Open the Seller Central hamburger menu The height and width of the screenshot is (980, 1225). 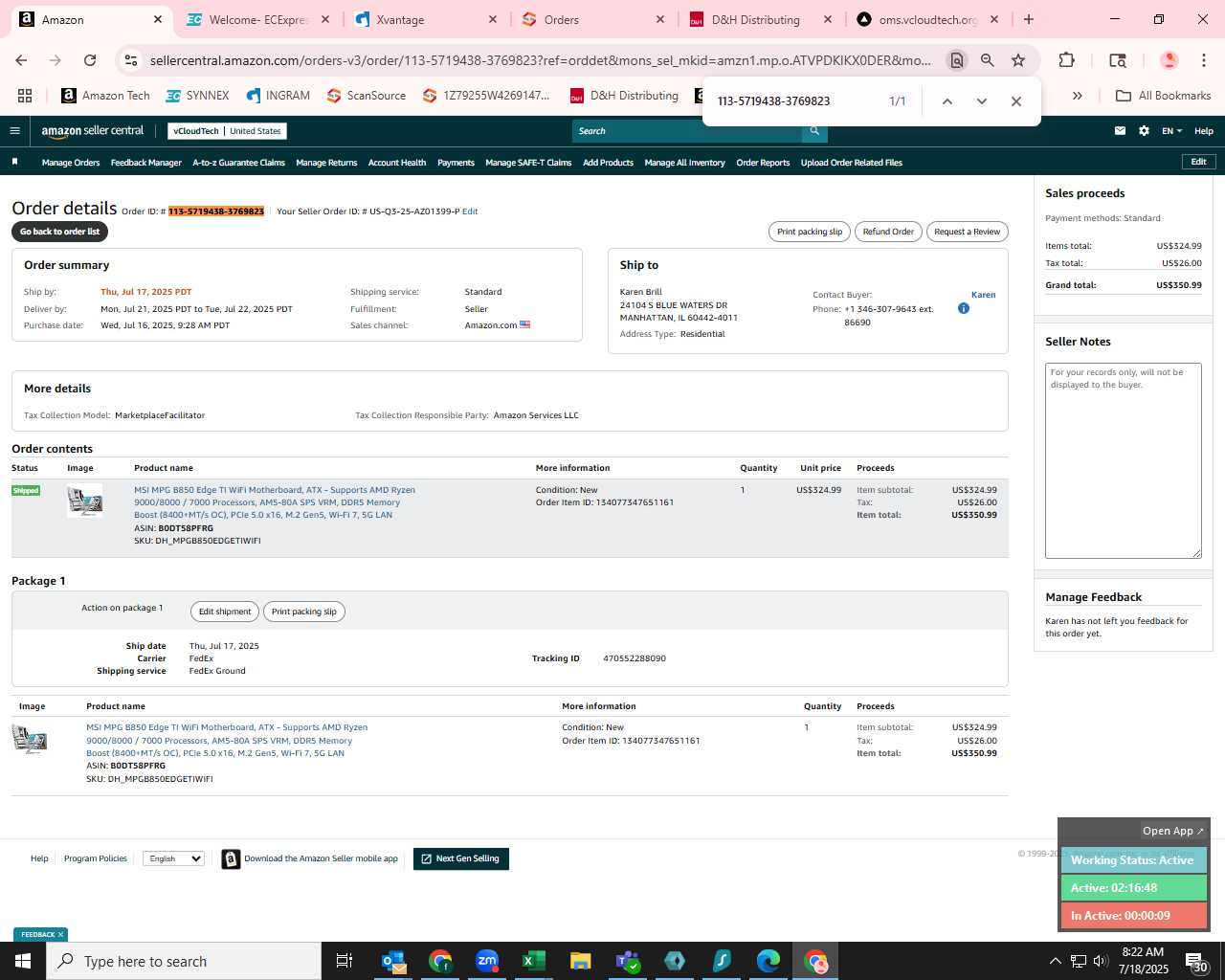tap(14, 131)
